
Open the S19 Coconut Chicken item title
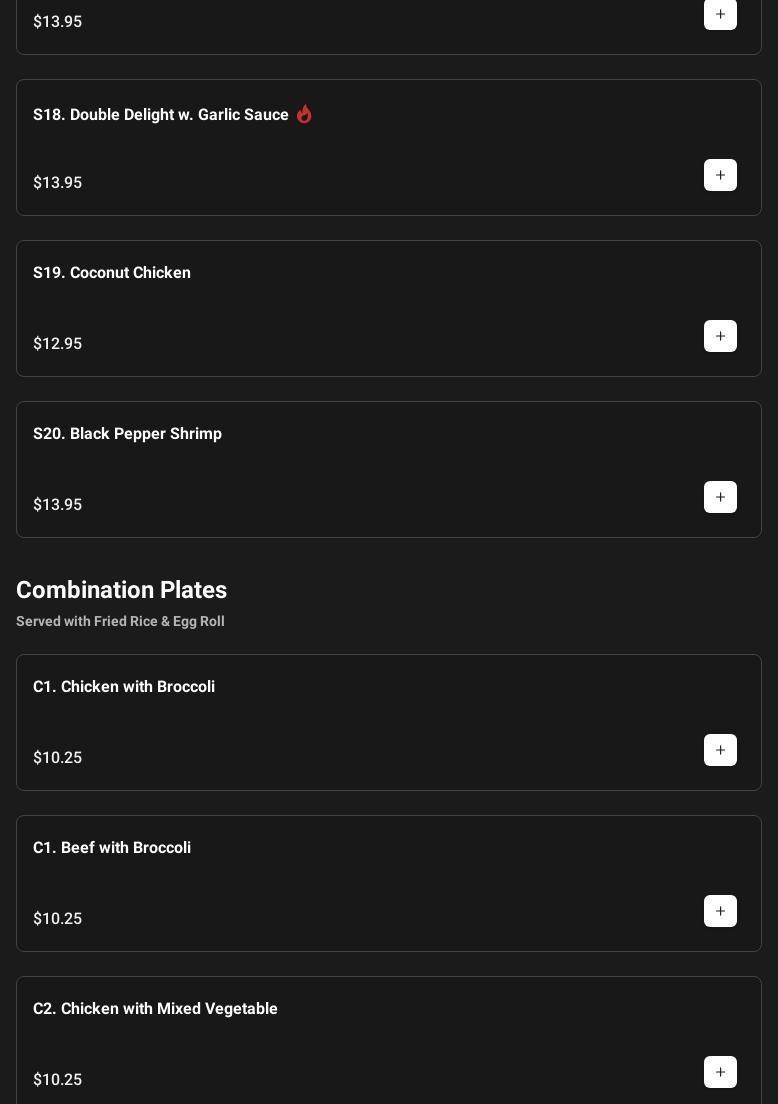112,273
